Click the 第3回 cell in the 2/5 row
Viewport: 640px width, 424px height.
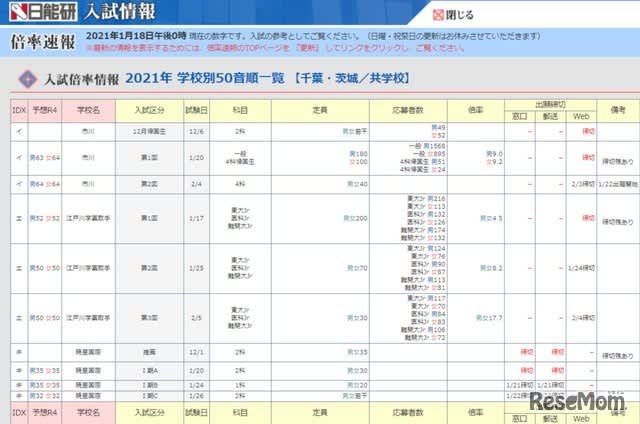pyautogui.click(x=149, y=318)
